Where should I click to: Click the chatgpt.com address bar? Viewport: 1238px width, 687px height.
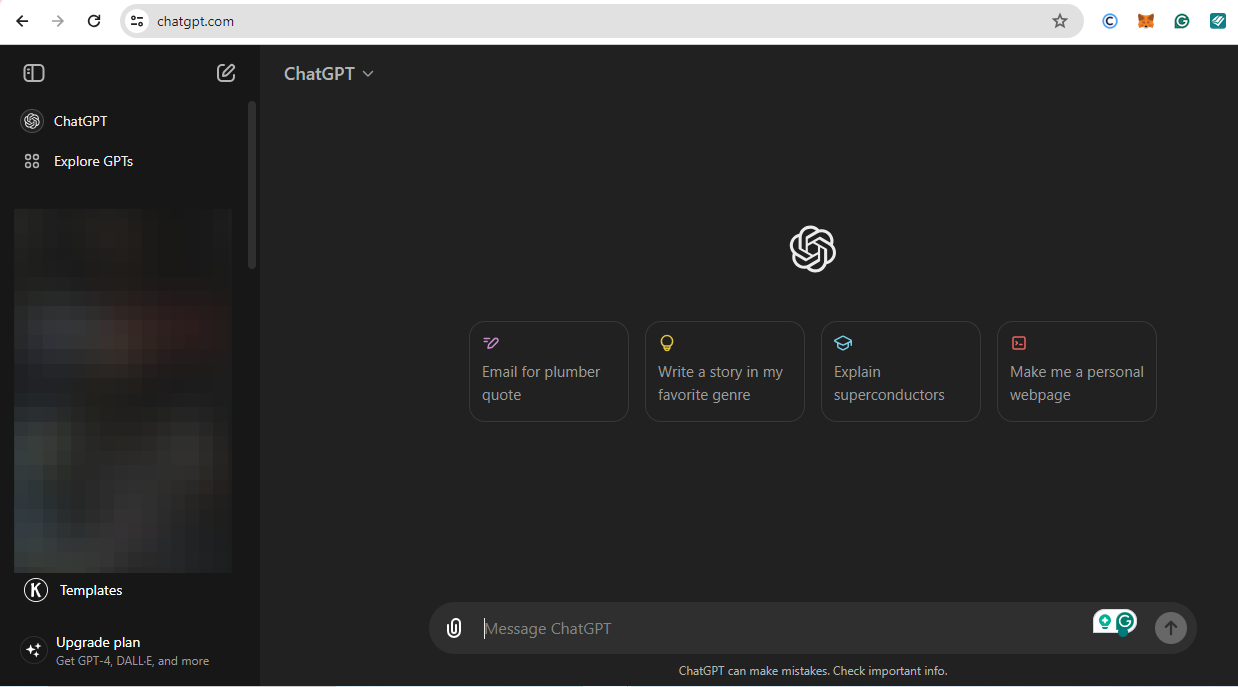point(600,21)
